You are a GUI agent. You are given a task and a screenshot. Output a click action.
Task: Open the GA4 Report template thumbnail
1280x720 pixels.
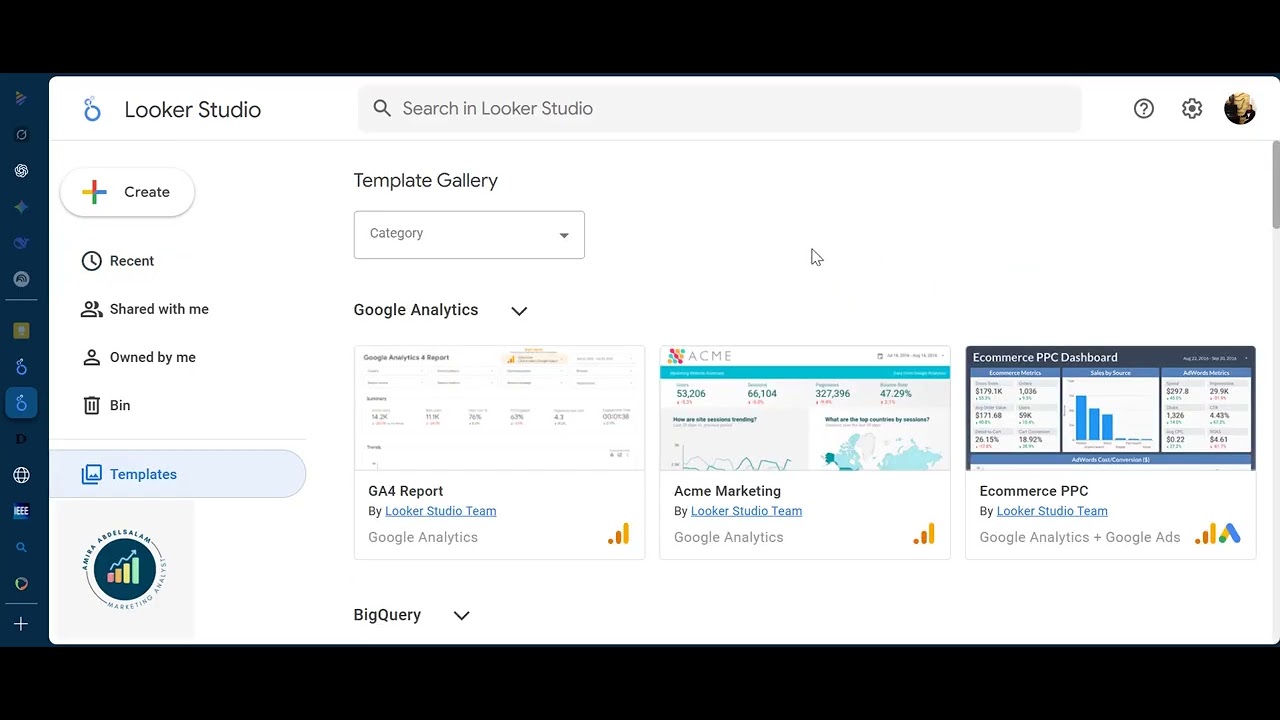[499, 408]
